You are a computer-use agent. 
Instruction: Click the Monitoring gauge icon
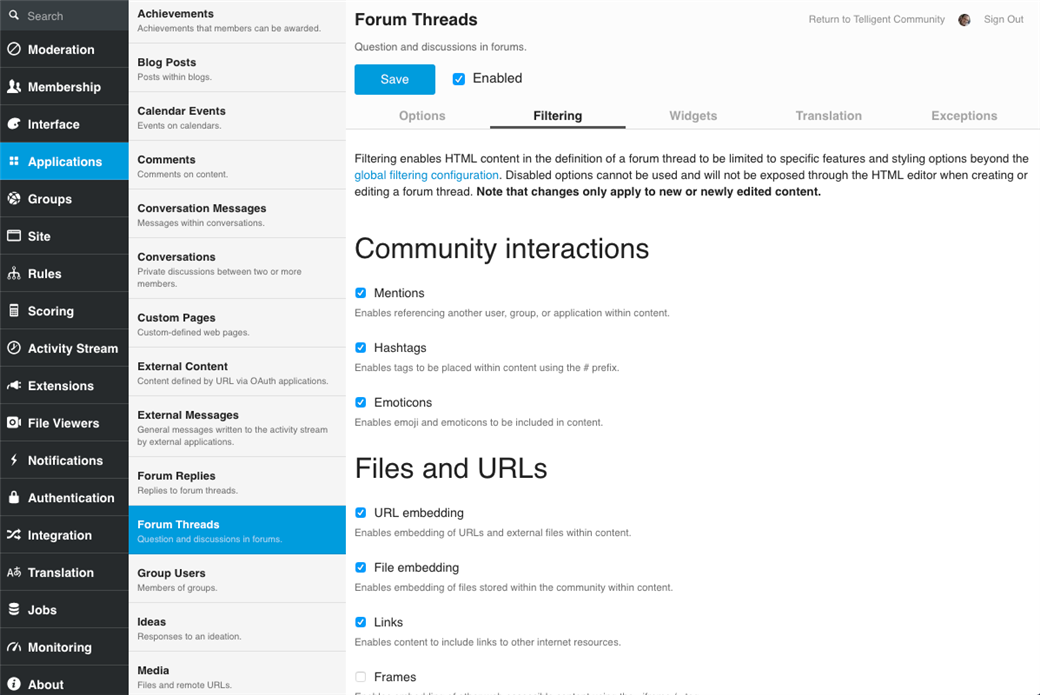tap(14, 647)
